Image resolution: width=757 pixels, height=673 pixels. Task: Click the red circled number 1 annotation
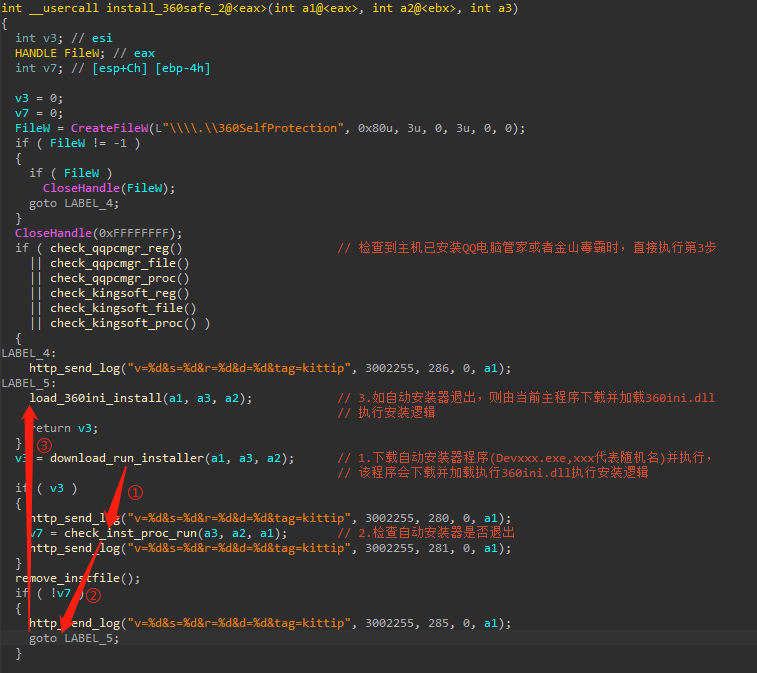tap(135, 493)
